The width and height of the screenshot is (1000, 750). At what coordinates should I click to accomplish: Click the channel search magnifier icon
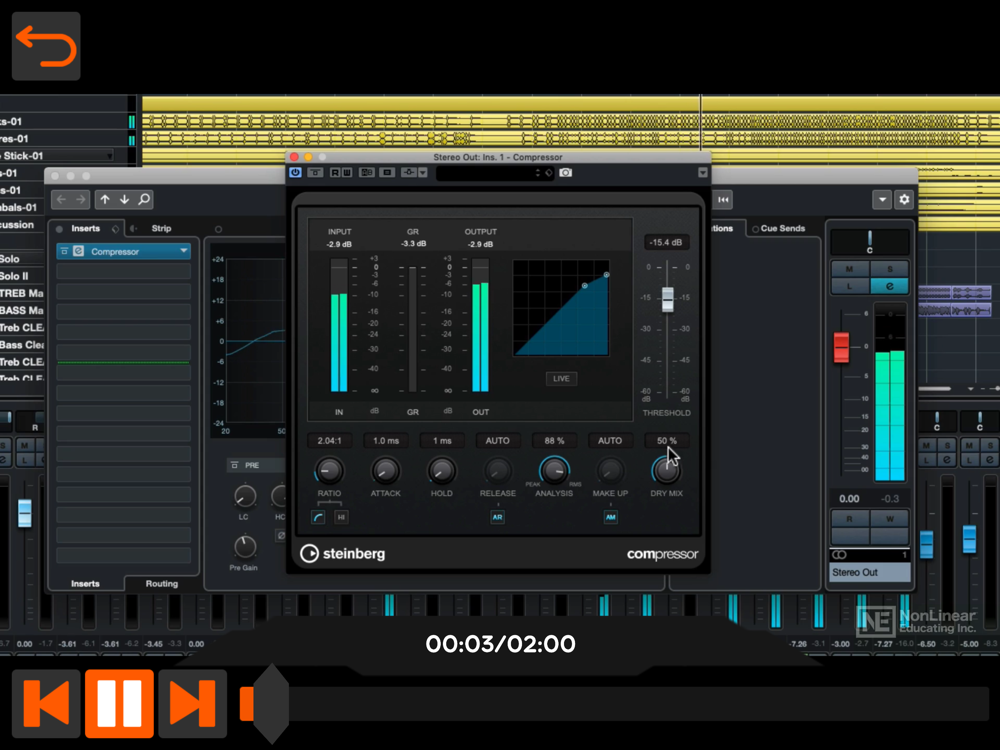[x=144, y=200]
